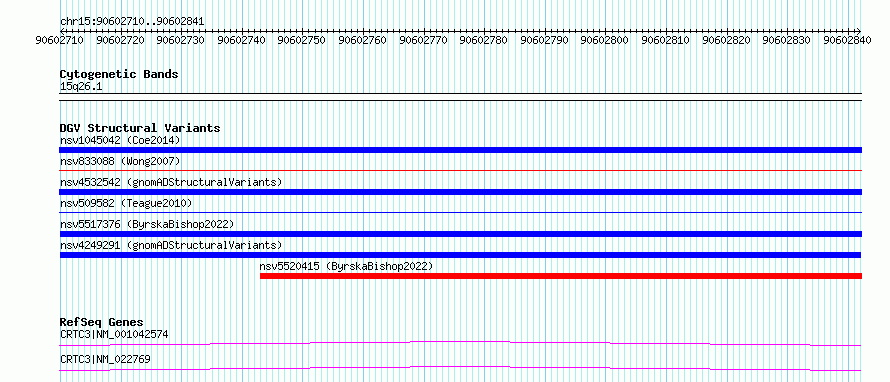Select ruler position 90602820

pos(727,40)
